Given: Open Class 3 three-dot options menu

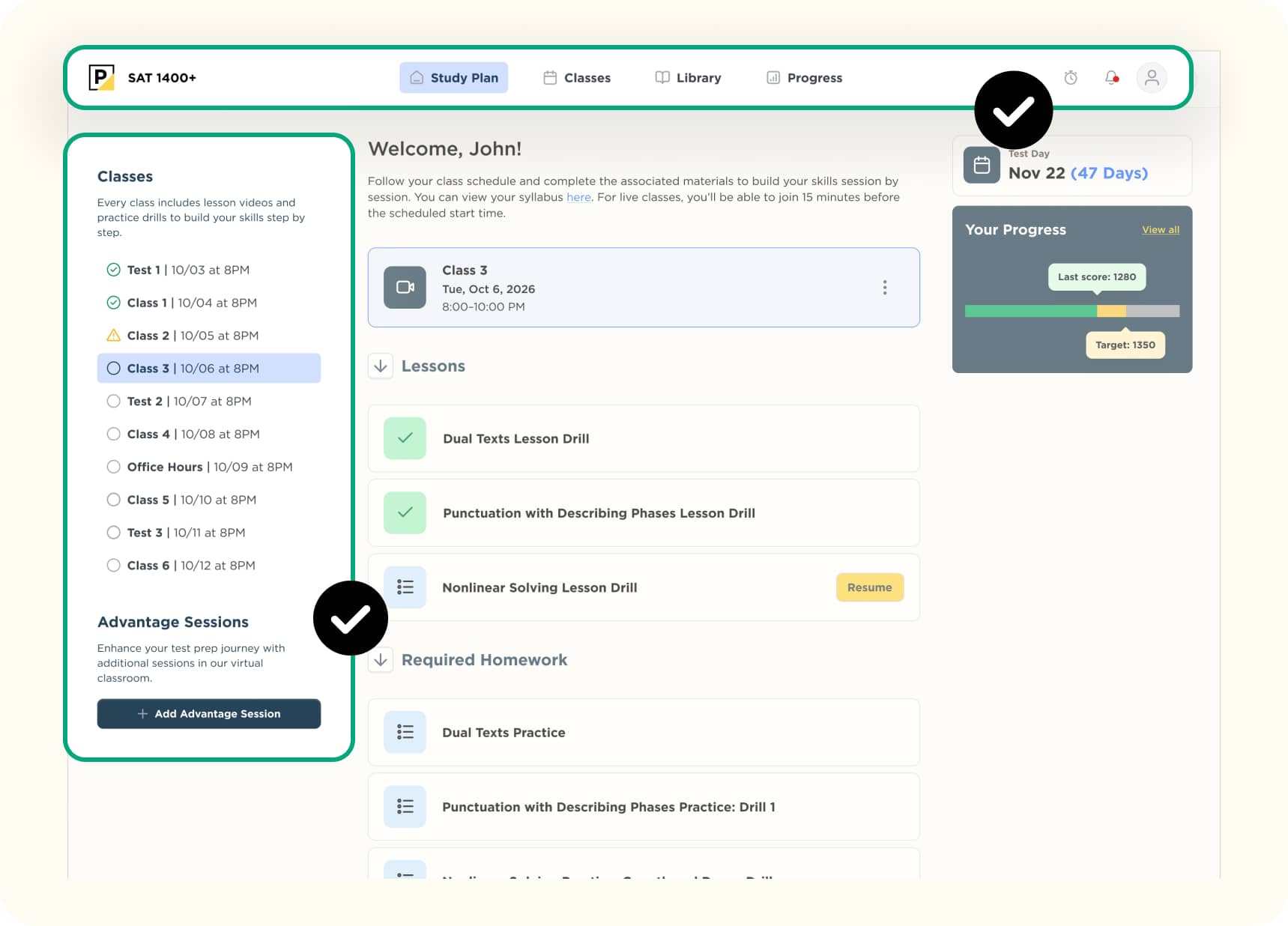Looking at the screenshot, I should click(885, 288).
